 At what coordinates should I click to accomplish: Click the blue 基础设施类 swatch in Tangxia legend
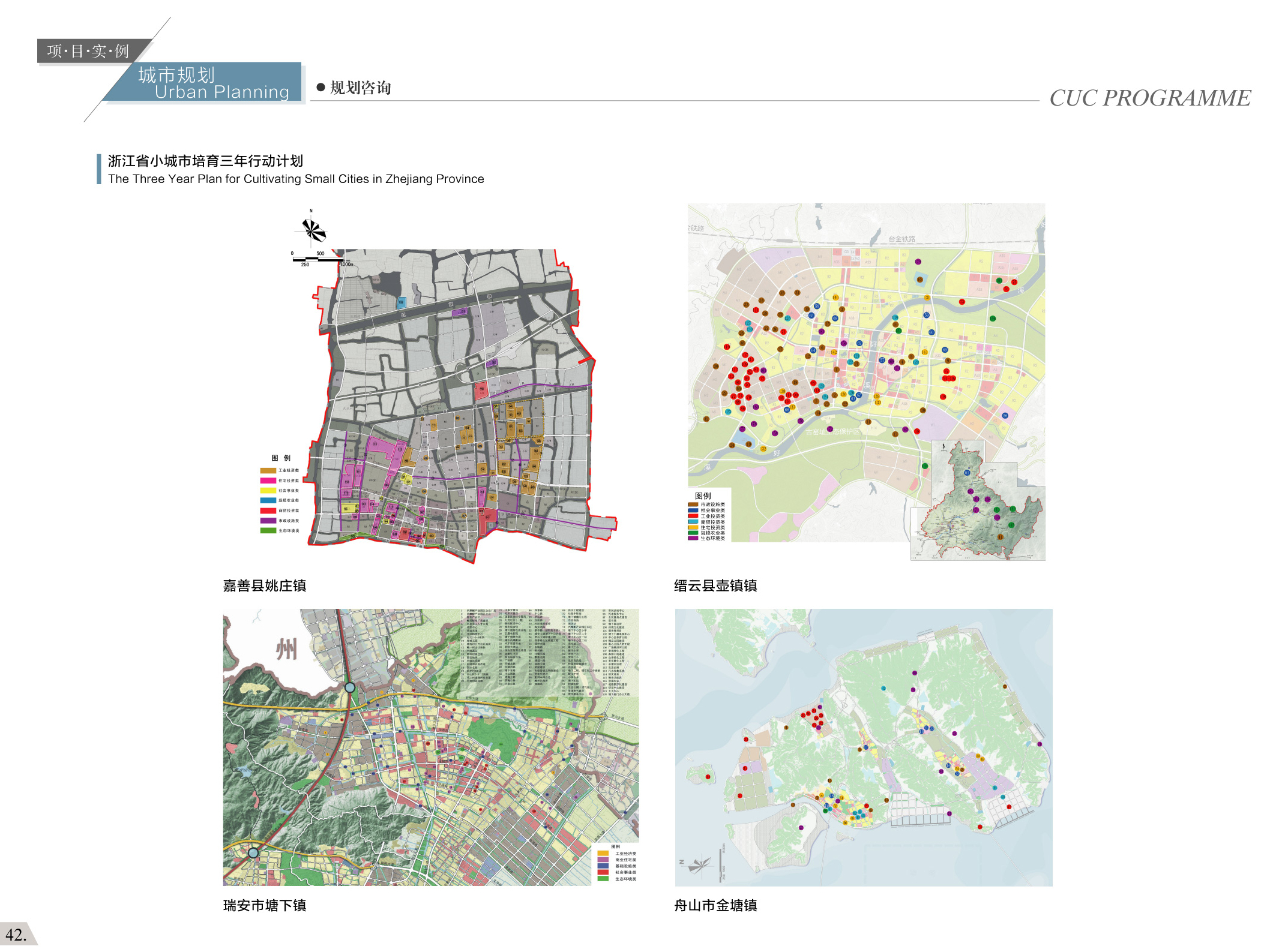(x=603, y=866)
